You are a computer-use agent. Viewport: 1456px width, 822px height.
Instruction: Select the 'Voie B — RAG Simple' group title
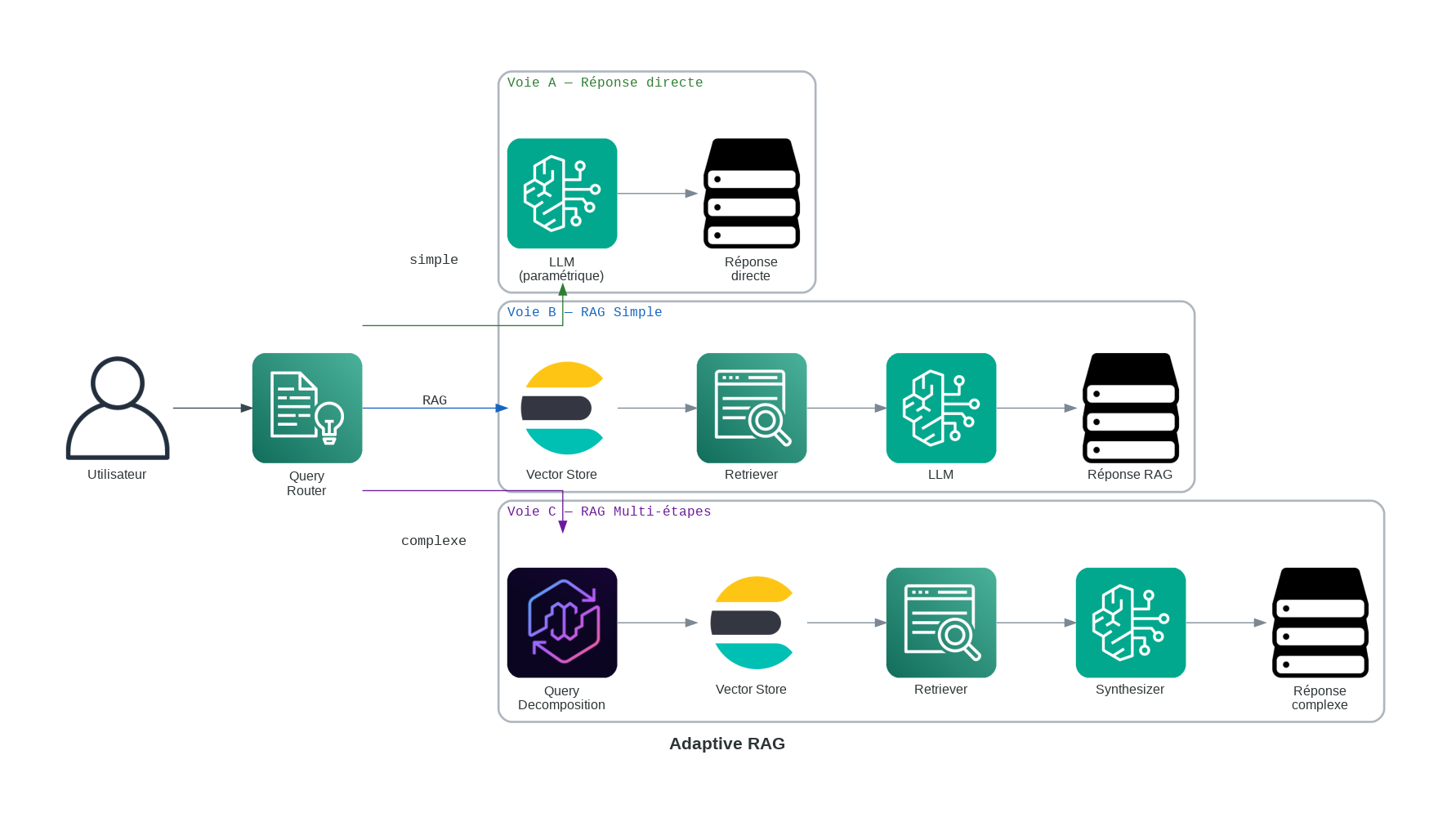pyautogui.click(x=584, y=312)
